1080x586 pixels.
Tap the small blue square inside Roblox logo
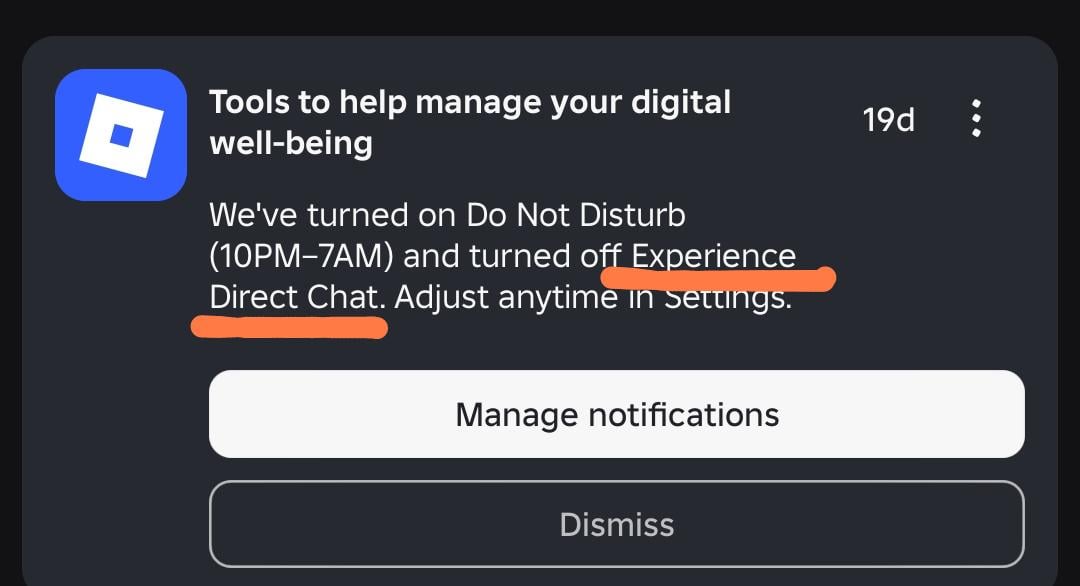(x=121, y=135)
